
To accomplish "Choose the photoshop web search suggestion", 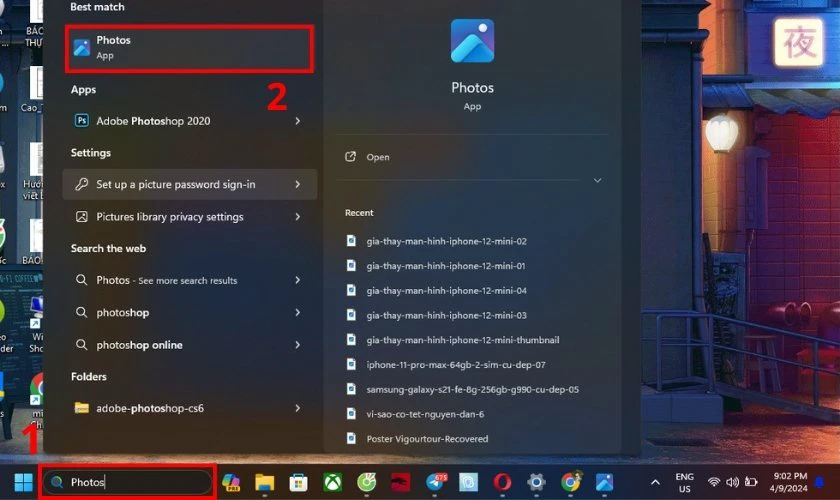I will click(190, 312).
